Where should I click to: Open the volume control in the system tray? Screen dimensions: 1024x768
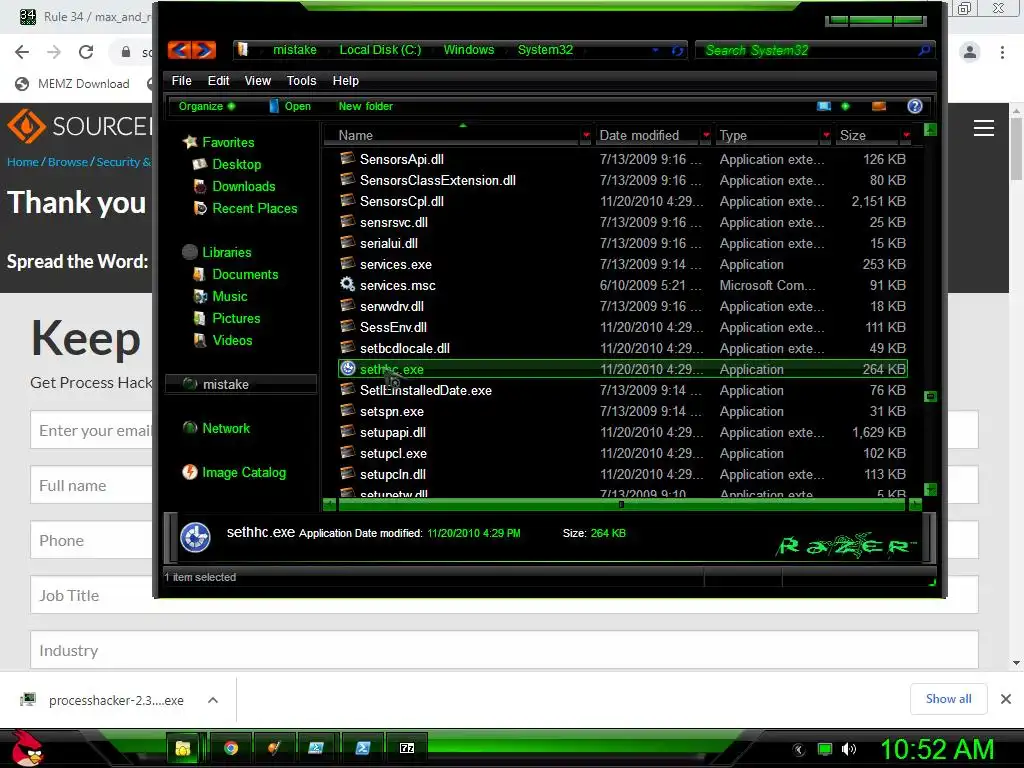(x=848, y=749)
